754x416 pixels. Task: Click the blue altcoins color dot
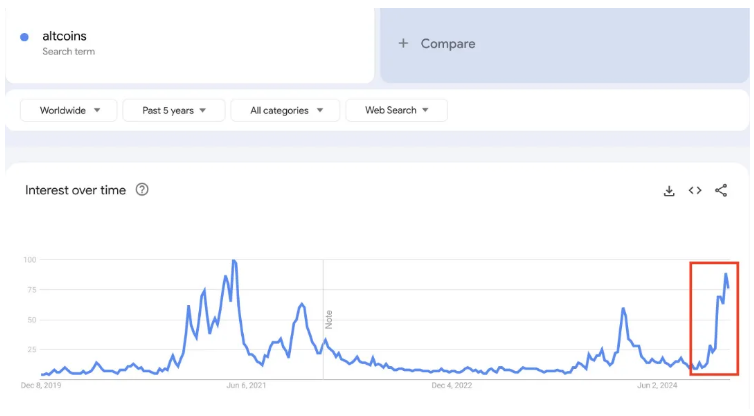pos(24,37)
